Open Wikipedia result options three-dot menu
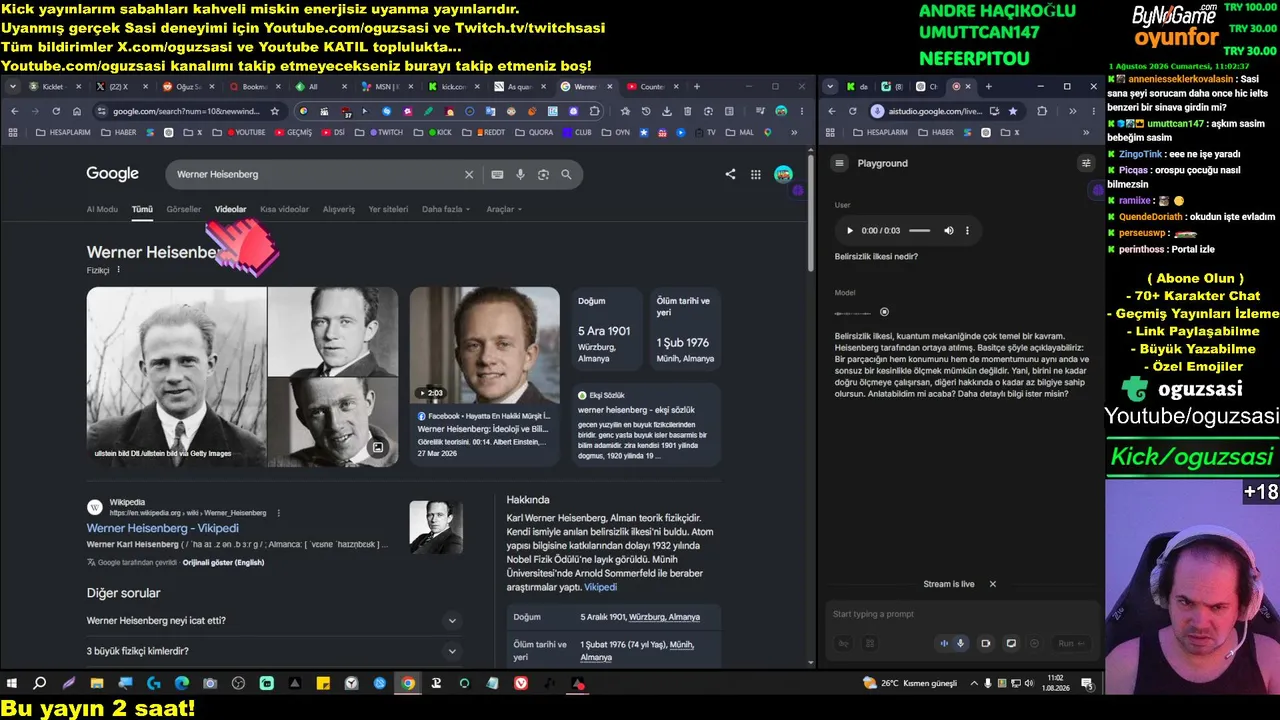 coord(278,513)
